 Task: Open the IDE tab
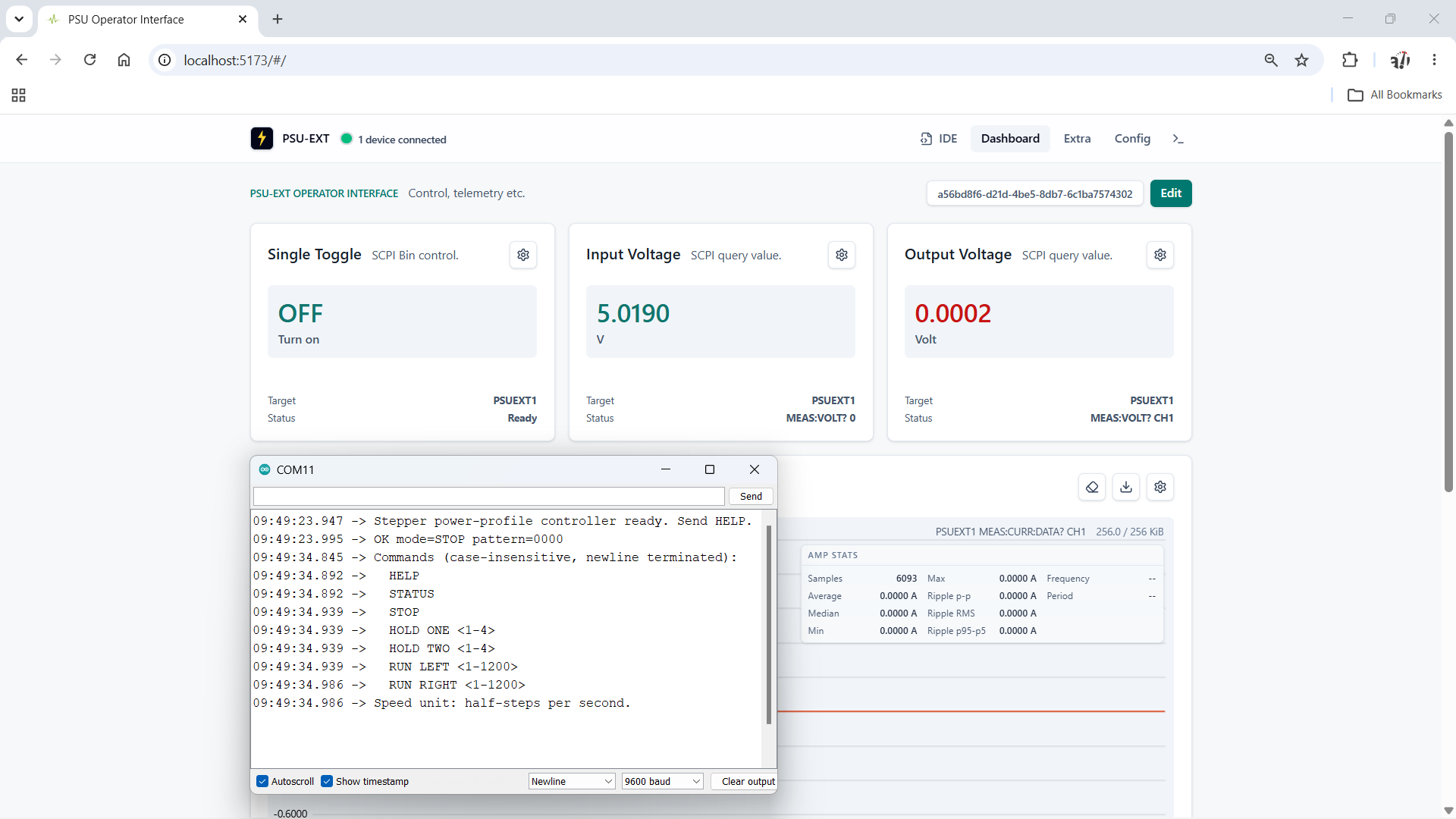pyautogui.click(x=939, y=139)
